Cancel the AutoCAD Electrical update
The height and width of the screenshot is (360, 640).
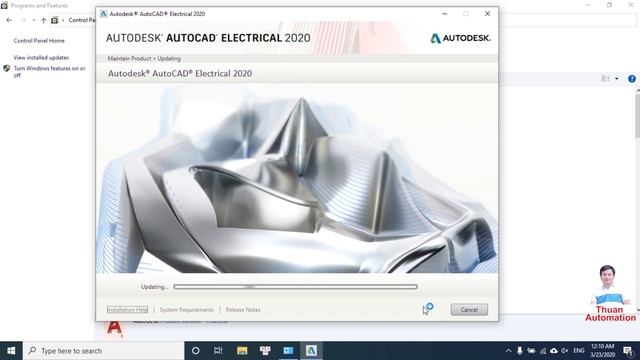pyautogui.click(x=469, y=309)
